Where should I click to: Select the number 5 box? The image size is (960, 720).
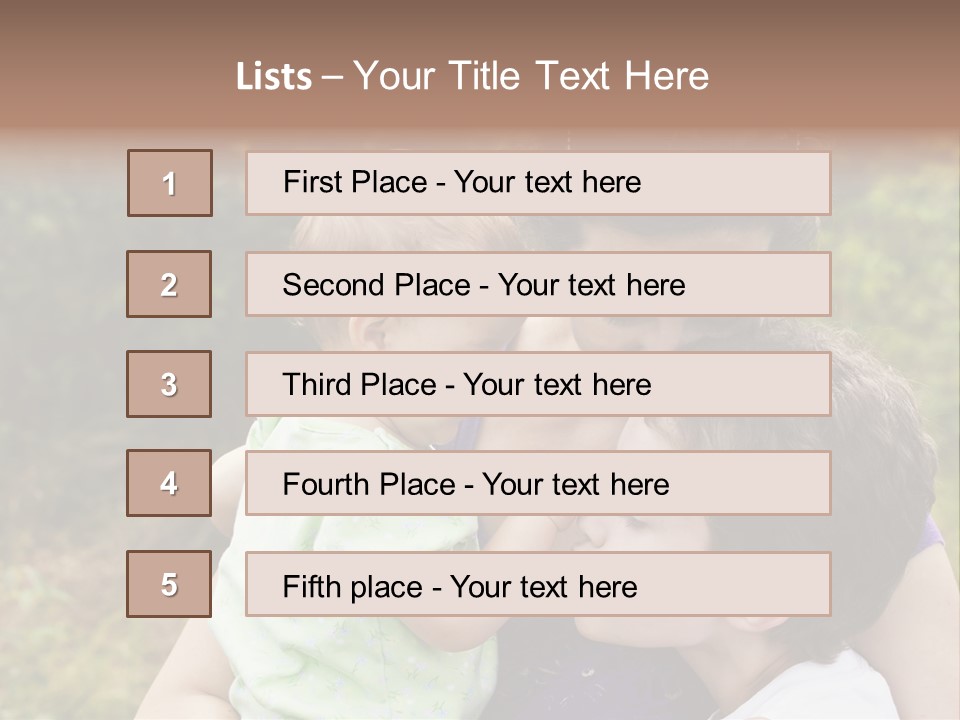point(169,584)
